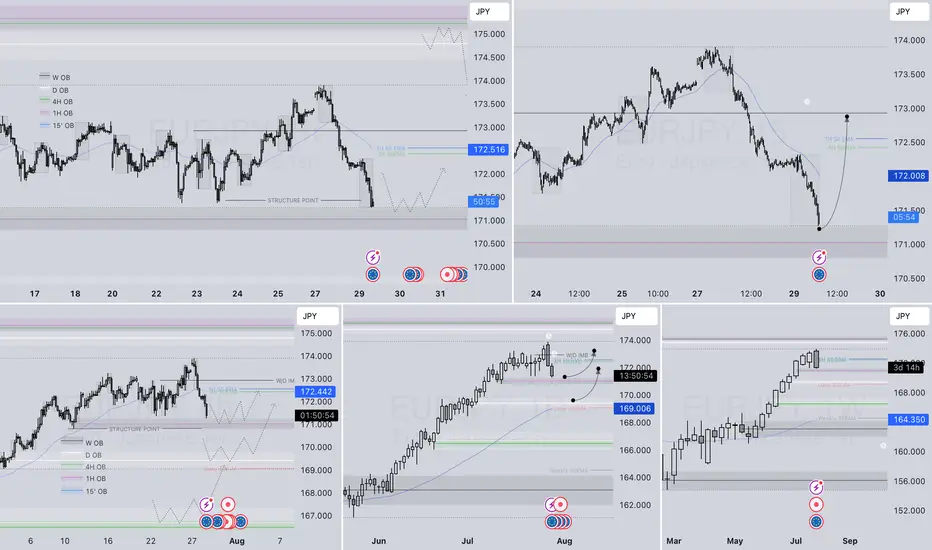This screenshot has height=550, width=932.
Task: Click date label '27' on top-left chart time axis
Action: pos(315,293)
